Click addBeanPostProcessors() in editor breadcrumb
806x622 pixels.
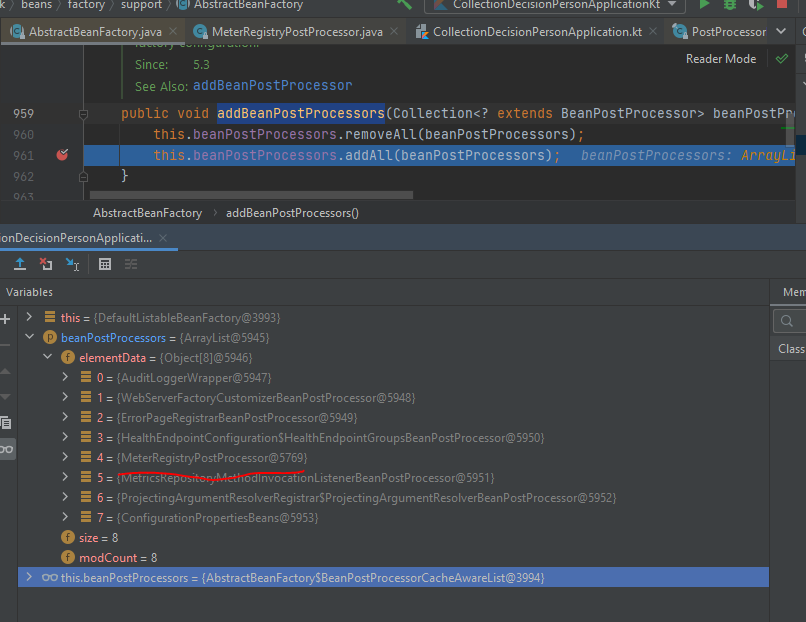point(292,213)
